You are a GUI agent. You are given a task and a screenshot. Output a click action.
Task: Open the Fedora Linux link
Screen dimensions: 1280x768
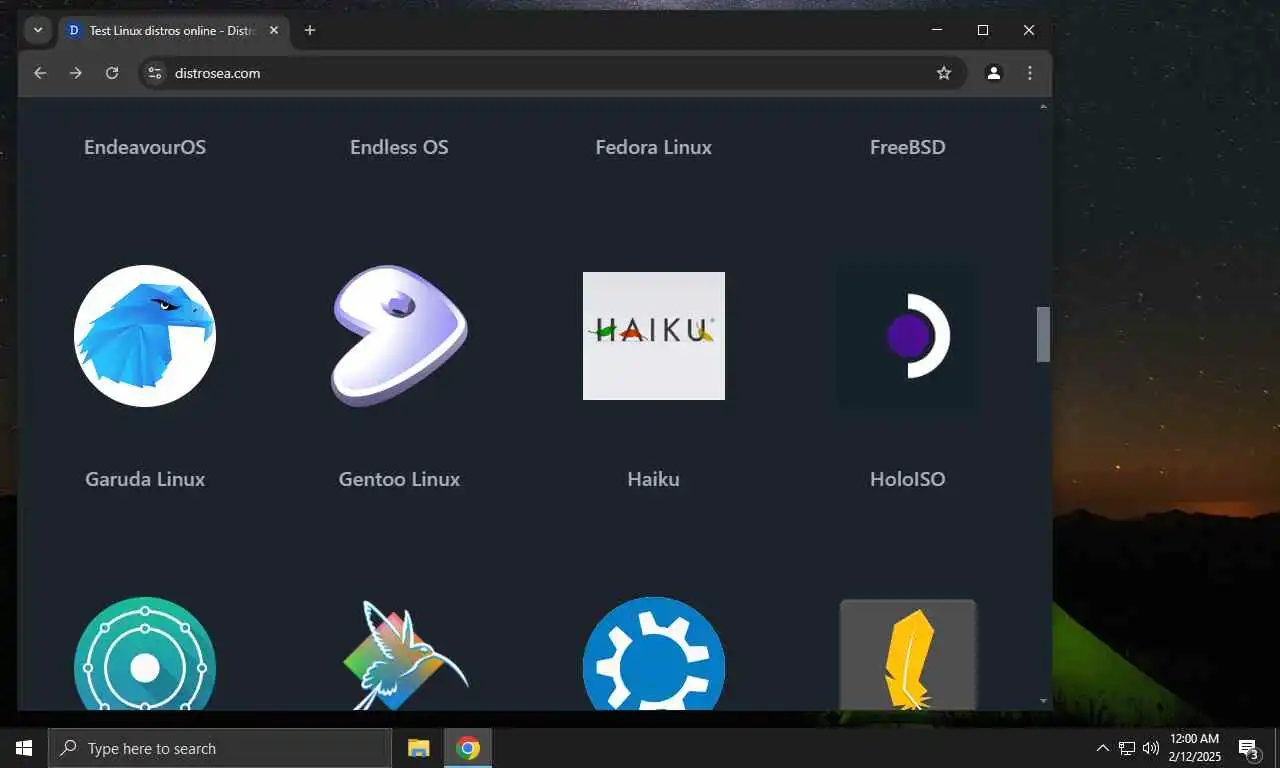pyautogui.click(x=654, y=147)
